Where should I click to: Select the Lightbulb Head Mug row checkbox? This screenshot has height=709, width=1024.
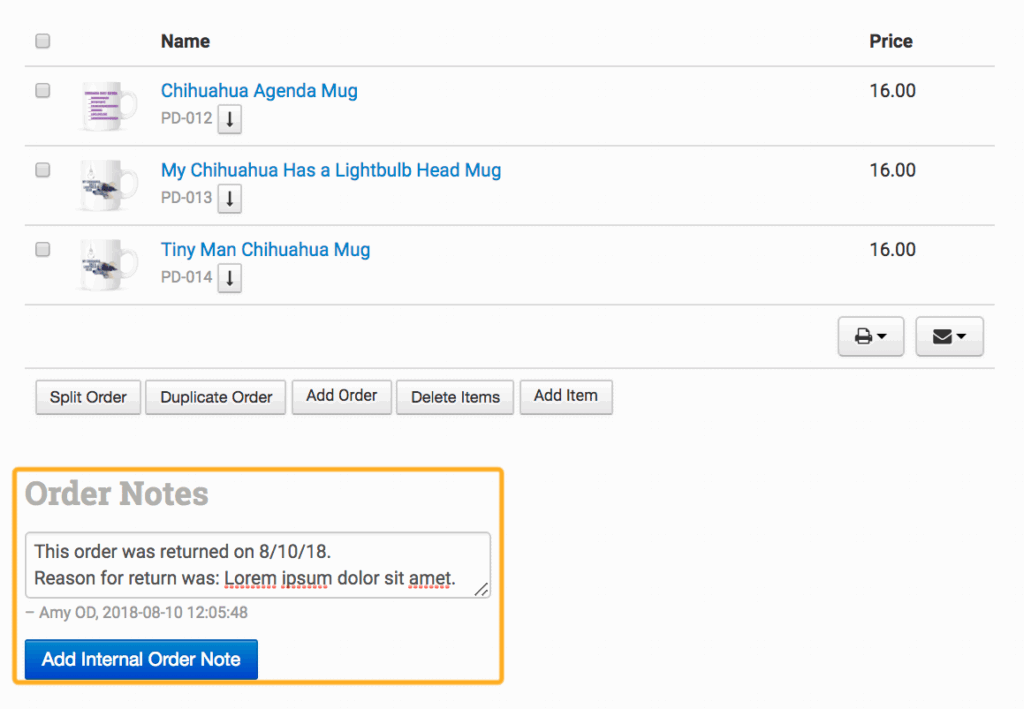[42, 170]
